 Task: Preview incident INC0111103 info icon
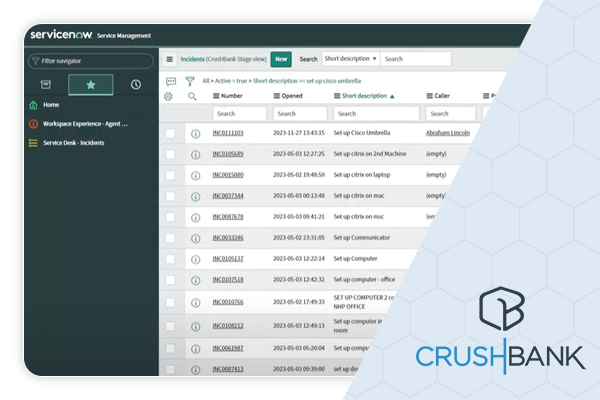coord(196,134)
